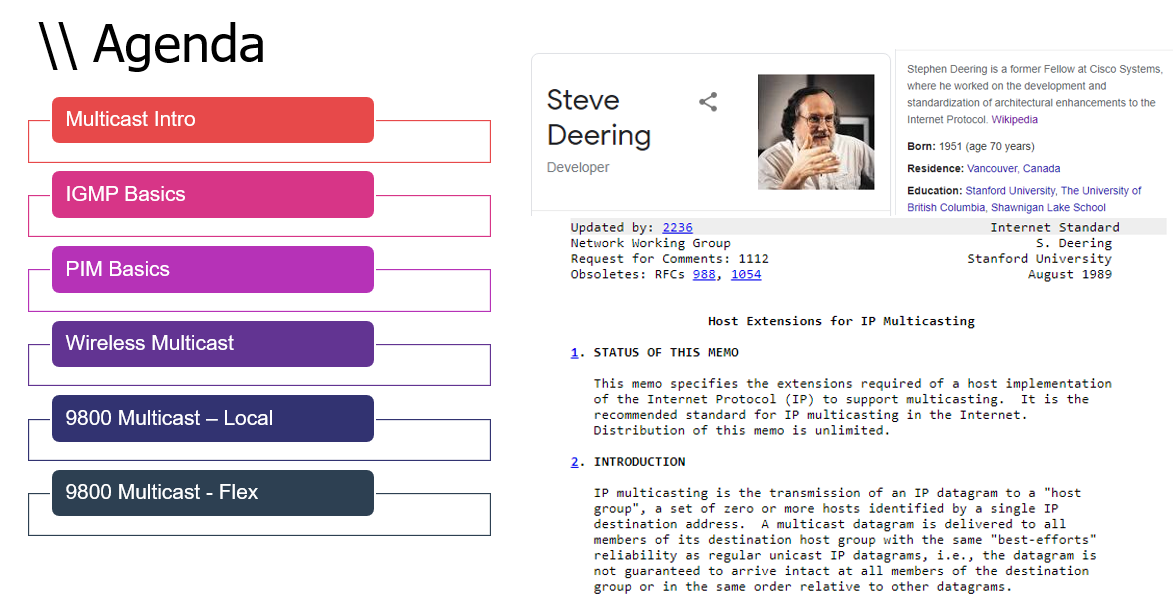Click the Agenda slide title
This screenshot has height=600, width=1173.
(151, 44)
